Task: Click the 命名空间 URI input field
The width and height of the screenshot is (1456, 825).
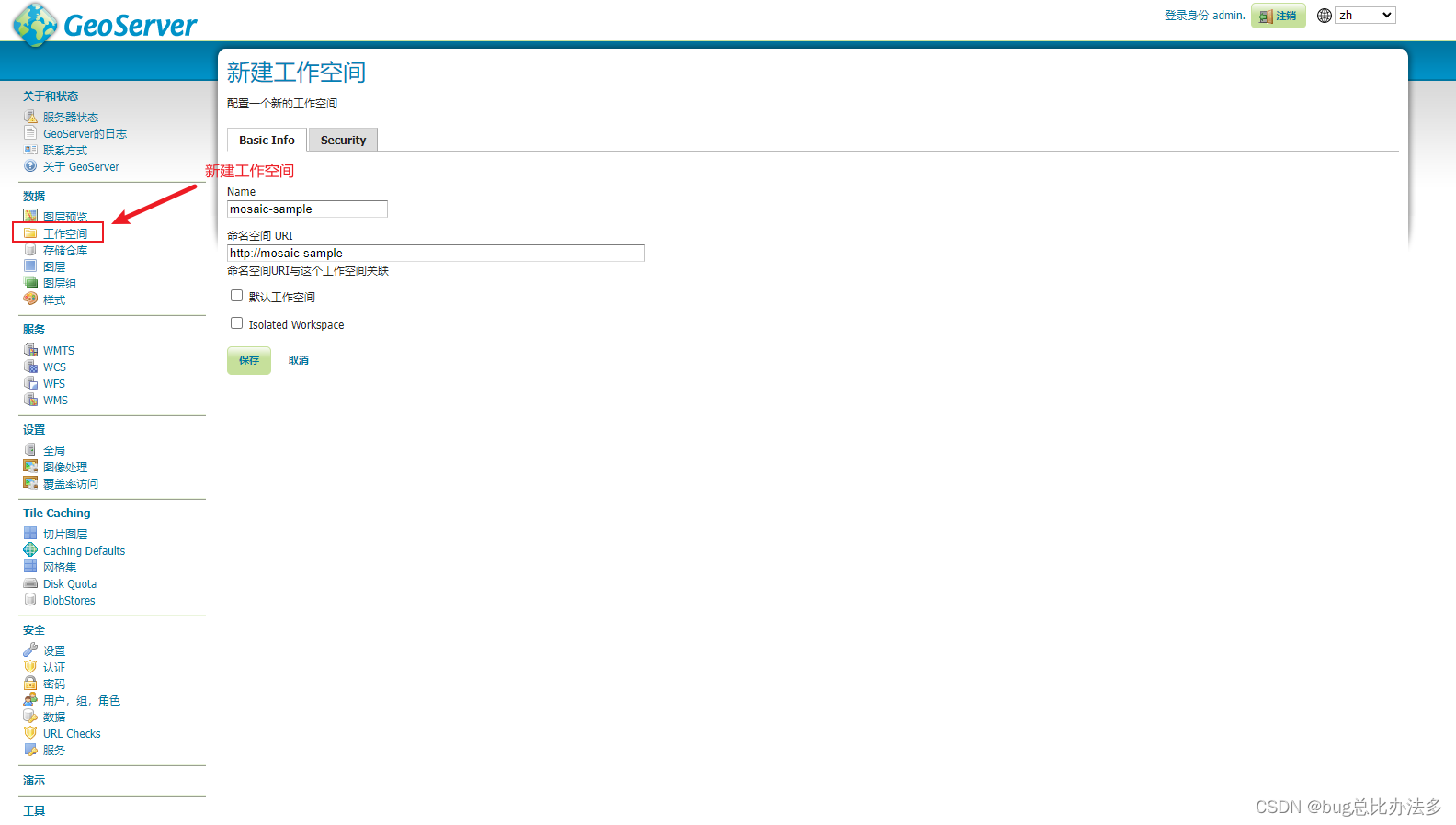Action: (436, 253)
